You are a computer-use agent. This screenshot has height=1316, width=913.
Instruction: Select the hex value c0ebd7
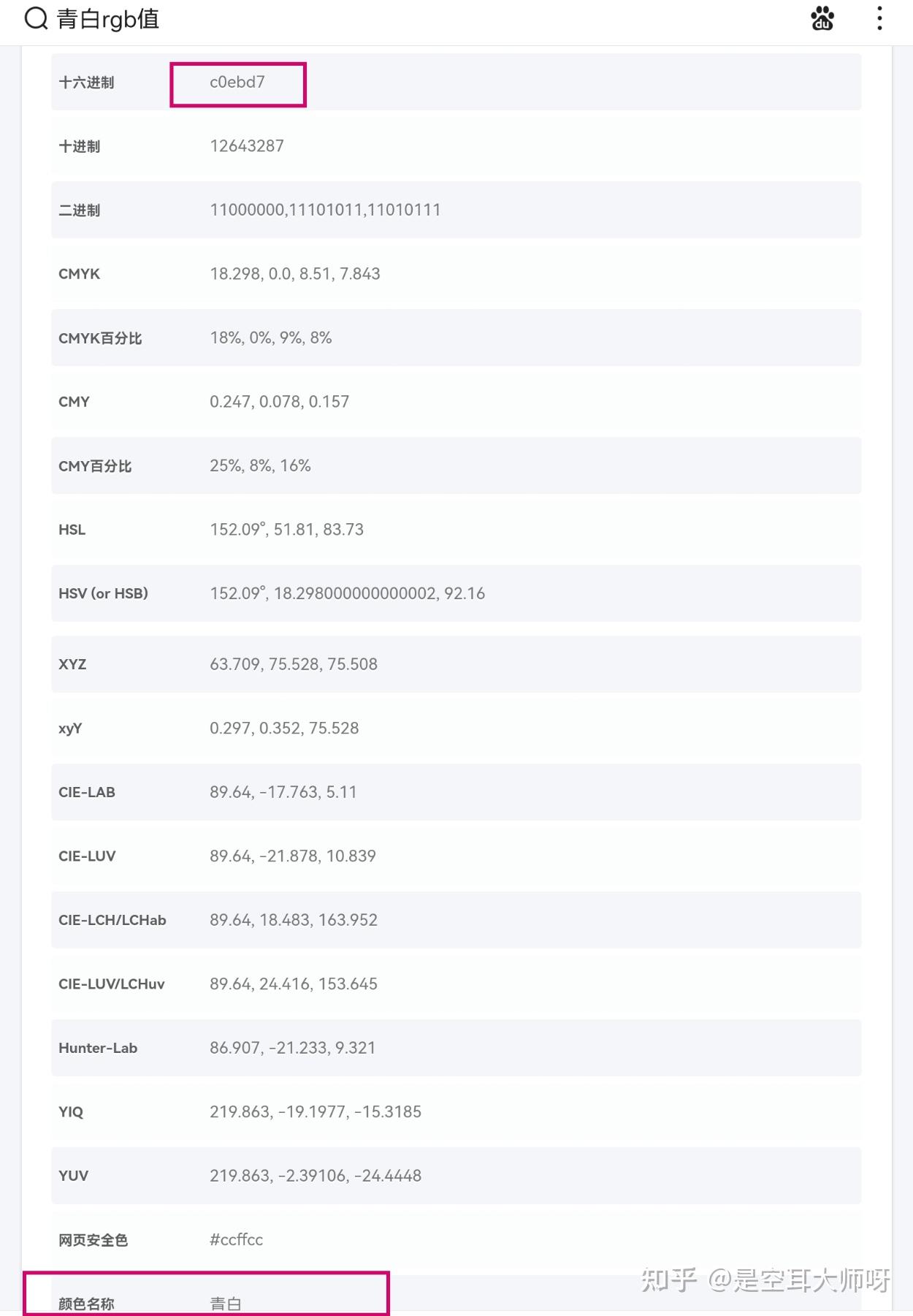click(237, 83)
